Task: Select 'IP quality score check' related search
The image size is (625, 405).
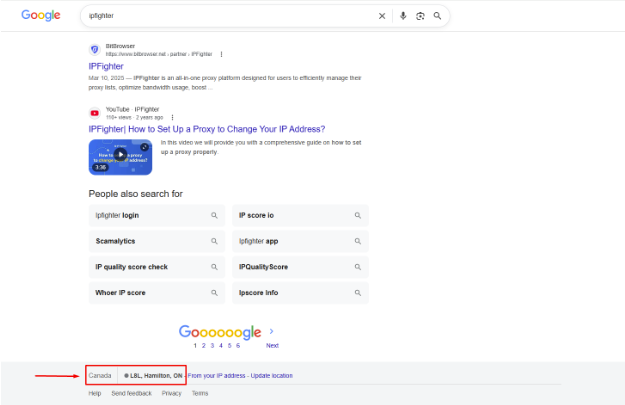Action: (x=157, y=267)
